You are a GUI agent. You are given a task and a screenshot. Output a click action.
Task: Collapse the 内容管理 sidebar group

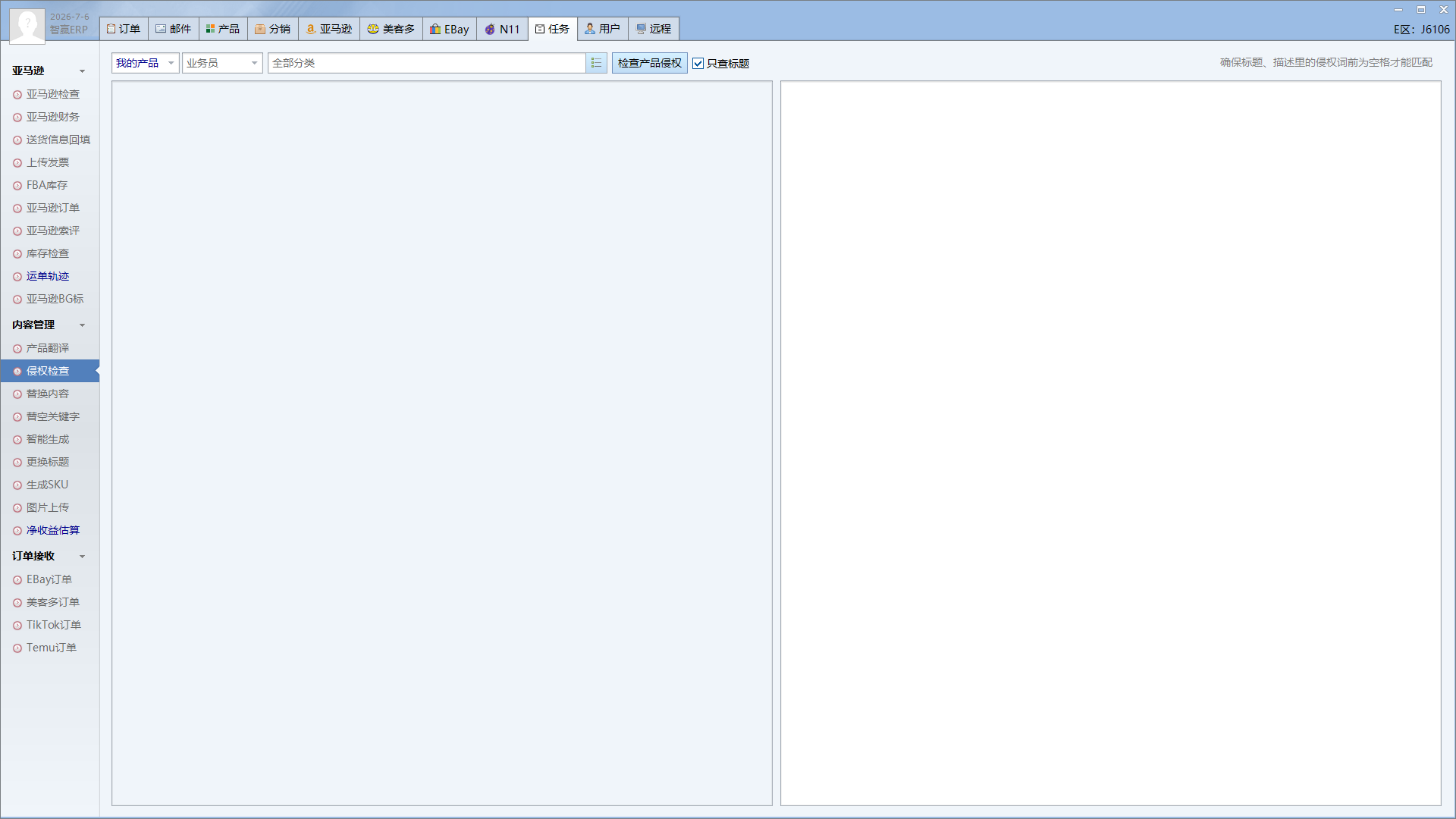(82, 325)
